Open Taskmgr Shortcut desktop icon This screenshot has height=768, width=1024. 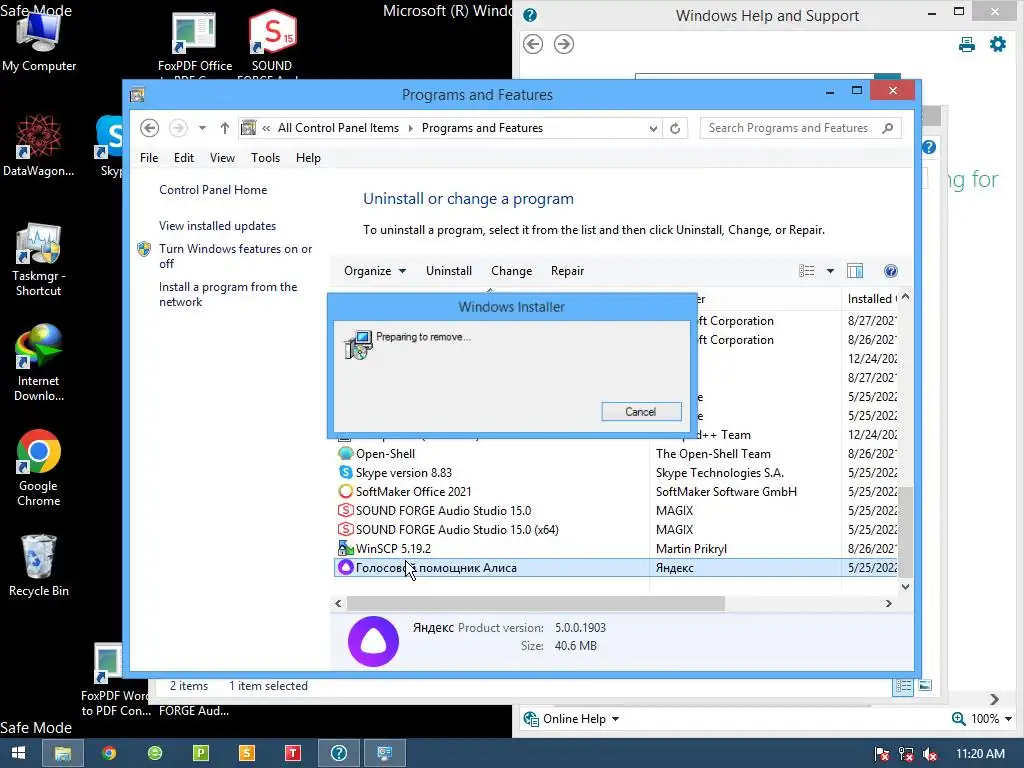pyautogui.click(x=39, y=260)
